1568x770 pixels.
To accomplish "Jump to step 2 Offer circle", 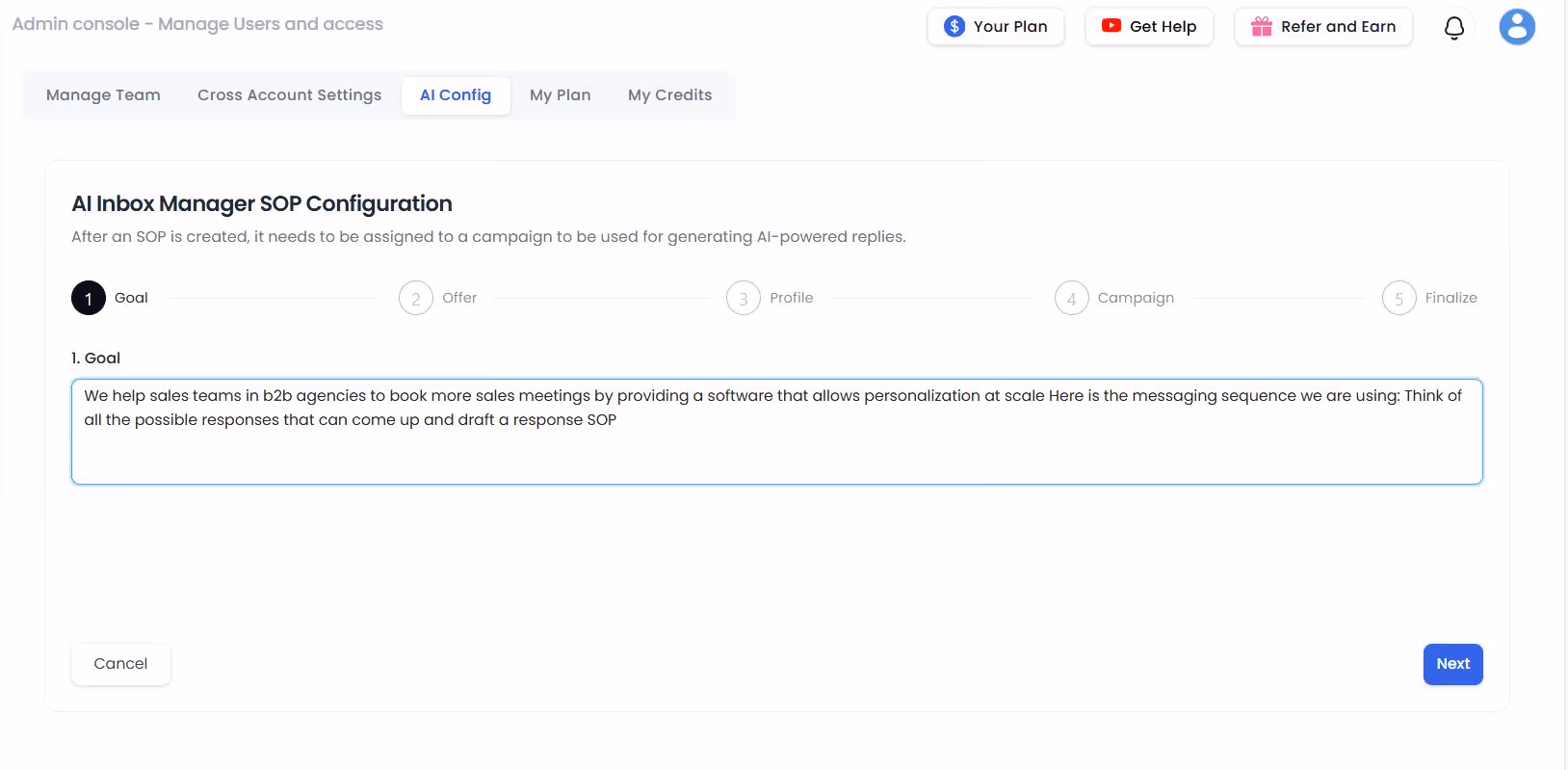I will [x=416, y=298].
